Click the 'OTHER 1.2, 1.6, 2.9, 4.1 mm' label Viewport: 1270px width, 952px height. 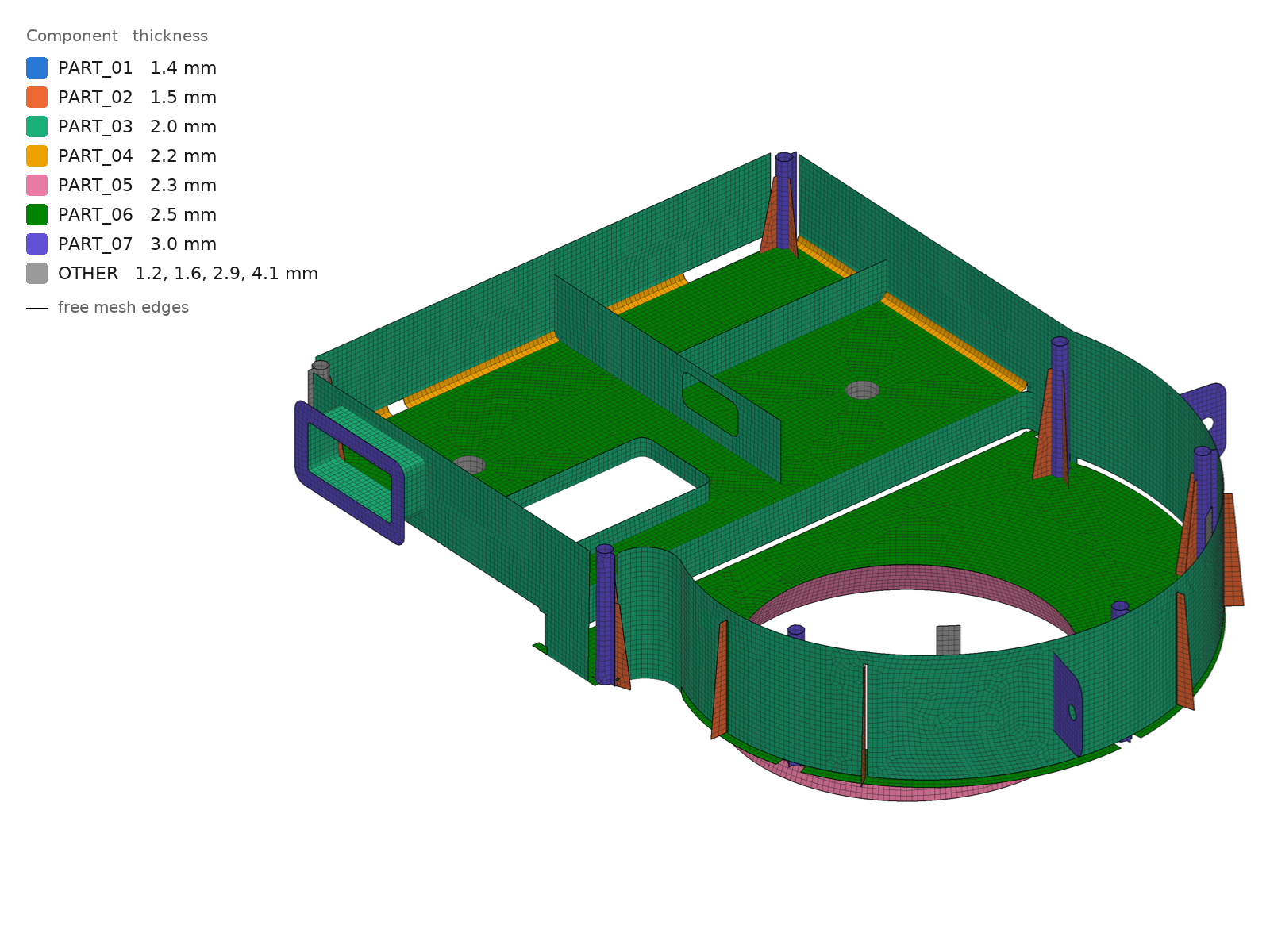point(188,274)
